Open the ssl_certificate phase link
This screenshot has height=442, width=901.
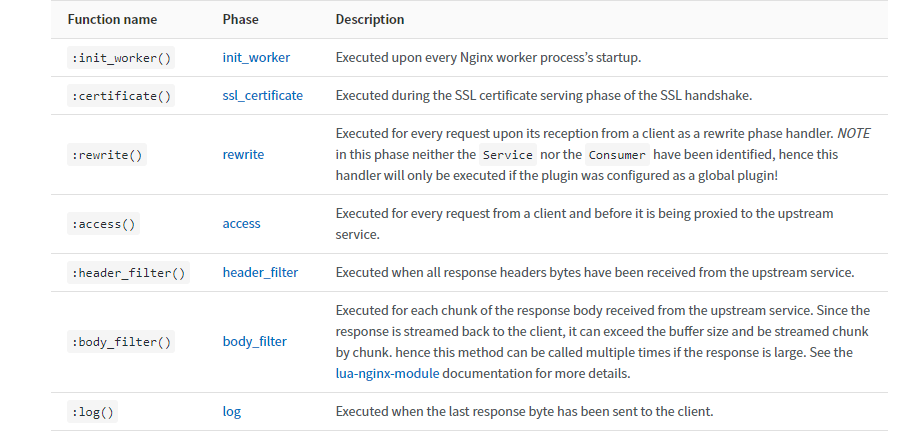pos(263,95)
